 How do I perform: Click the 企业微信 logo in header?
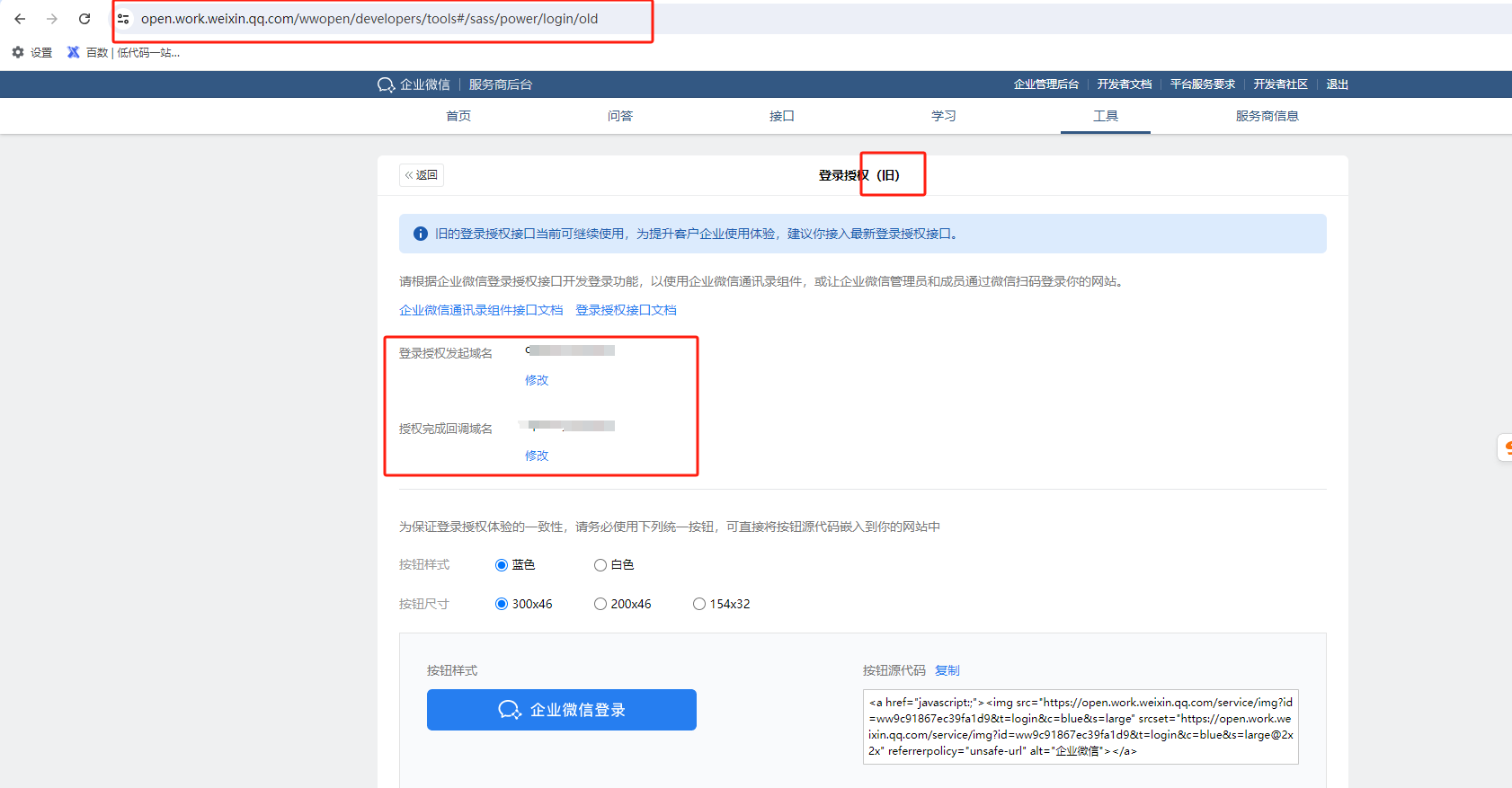click(387, 84)
